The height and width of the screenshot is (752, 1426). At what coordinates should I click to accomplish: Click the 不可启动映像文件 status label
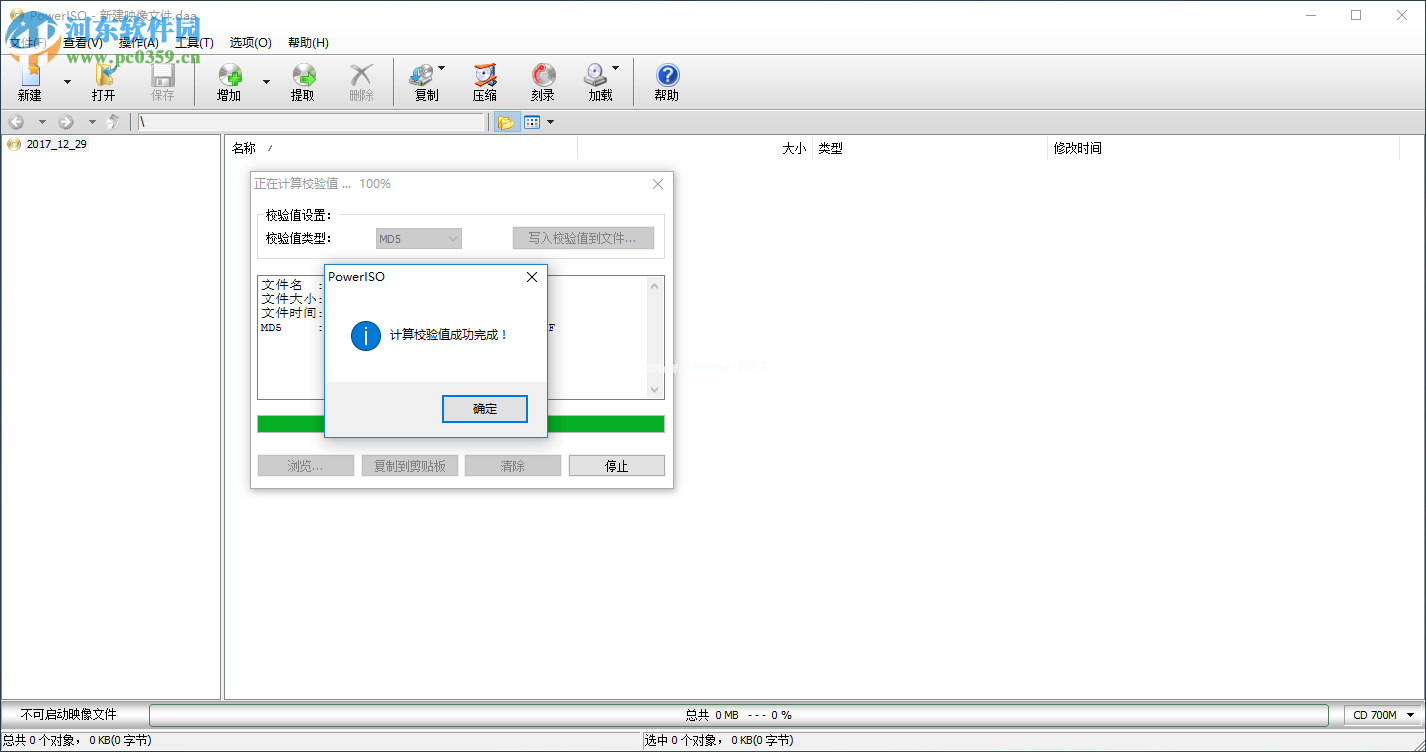pyautogui.click(x=69, y=715)
